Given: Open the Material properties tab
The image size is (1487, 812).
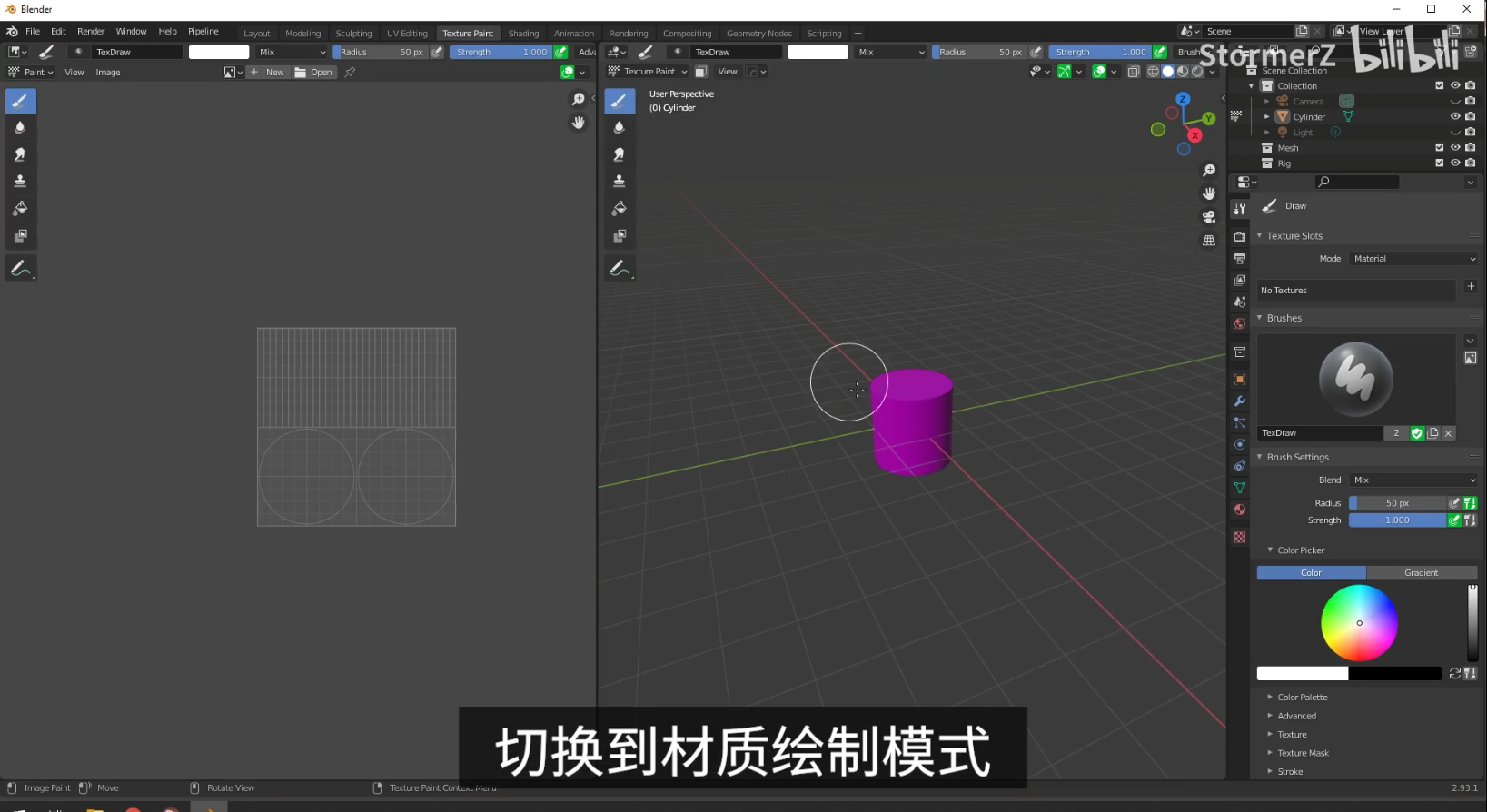Looking at the screenshot, I should coord(1240,510).
